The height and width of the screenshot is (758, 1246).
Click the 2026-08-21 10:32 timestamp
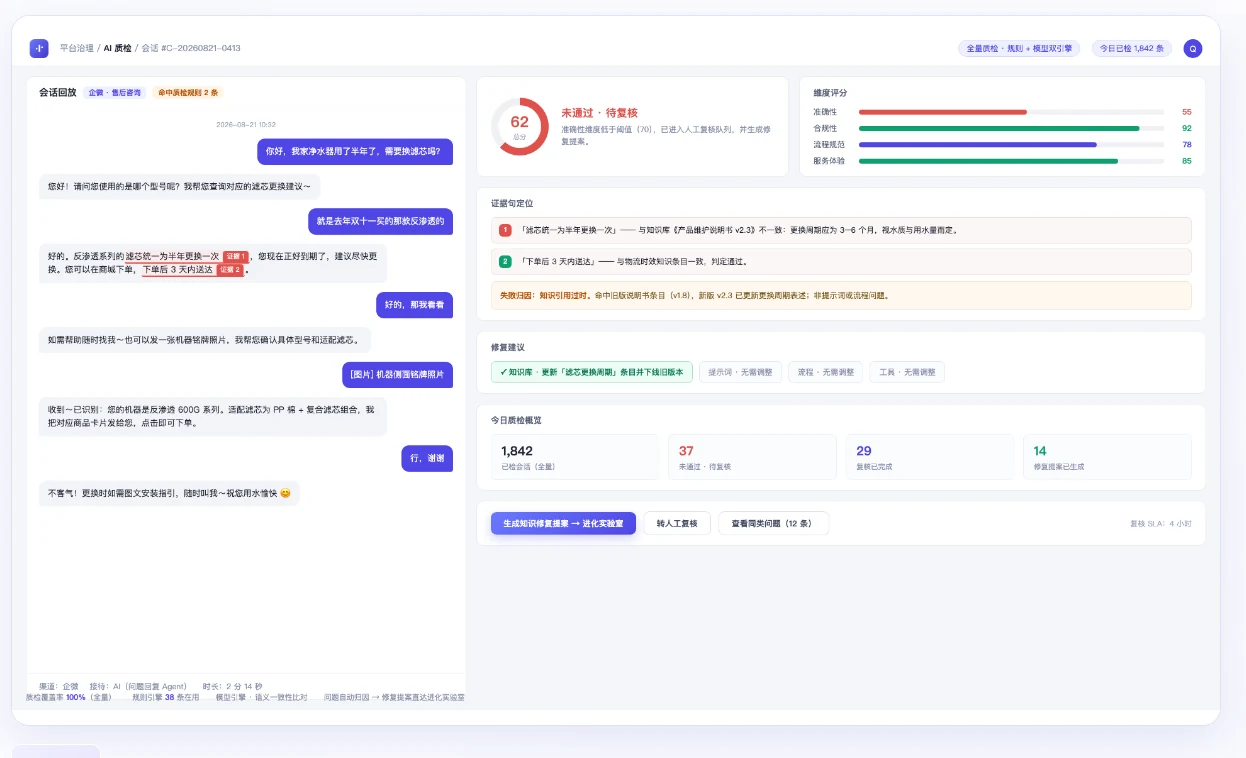(246, 125)
